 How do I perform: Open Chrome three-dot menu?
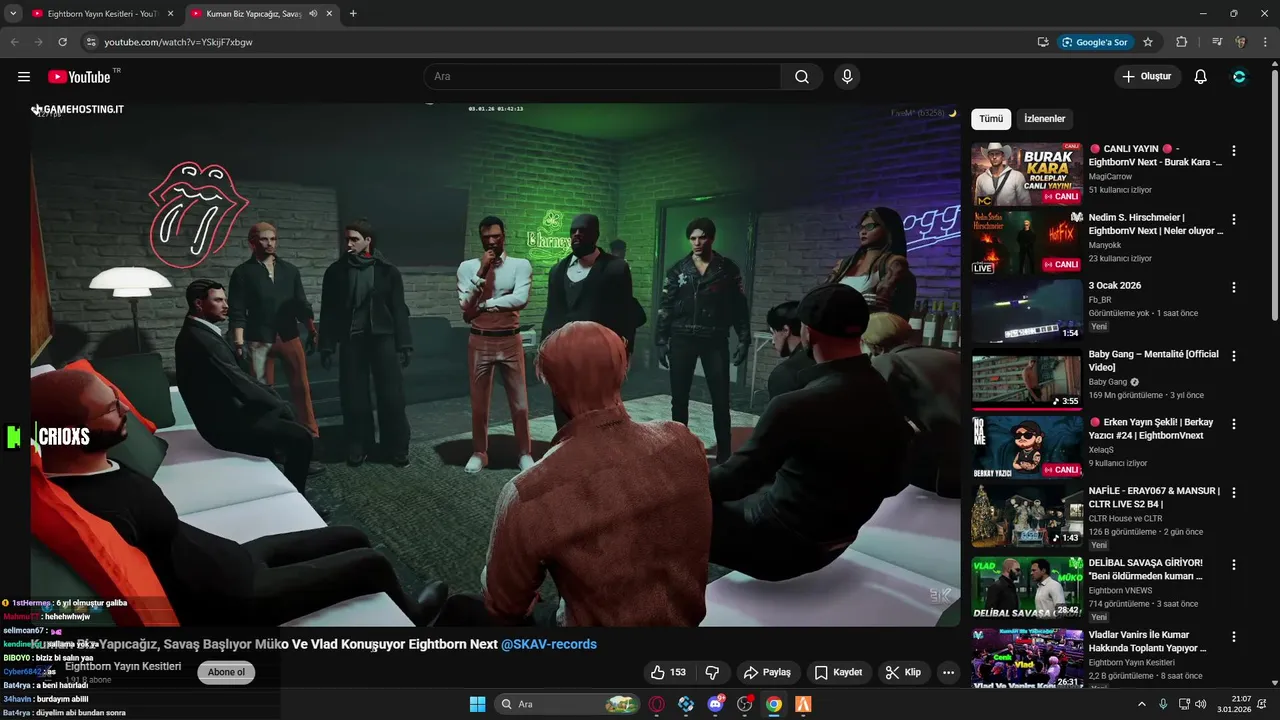(x=1265, y=42)
